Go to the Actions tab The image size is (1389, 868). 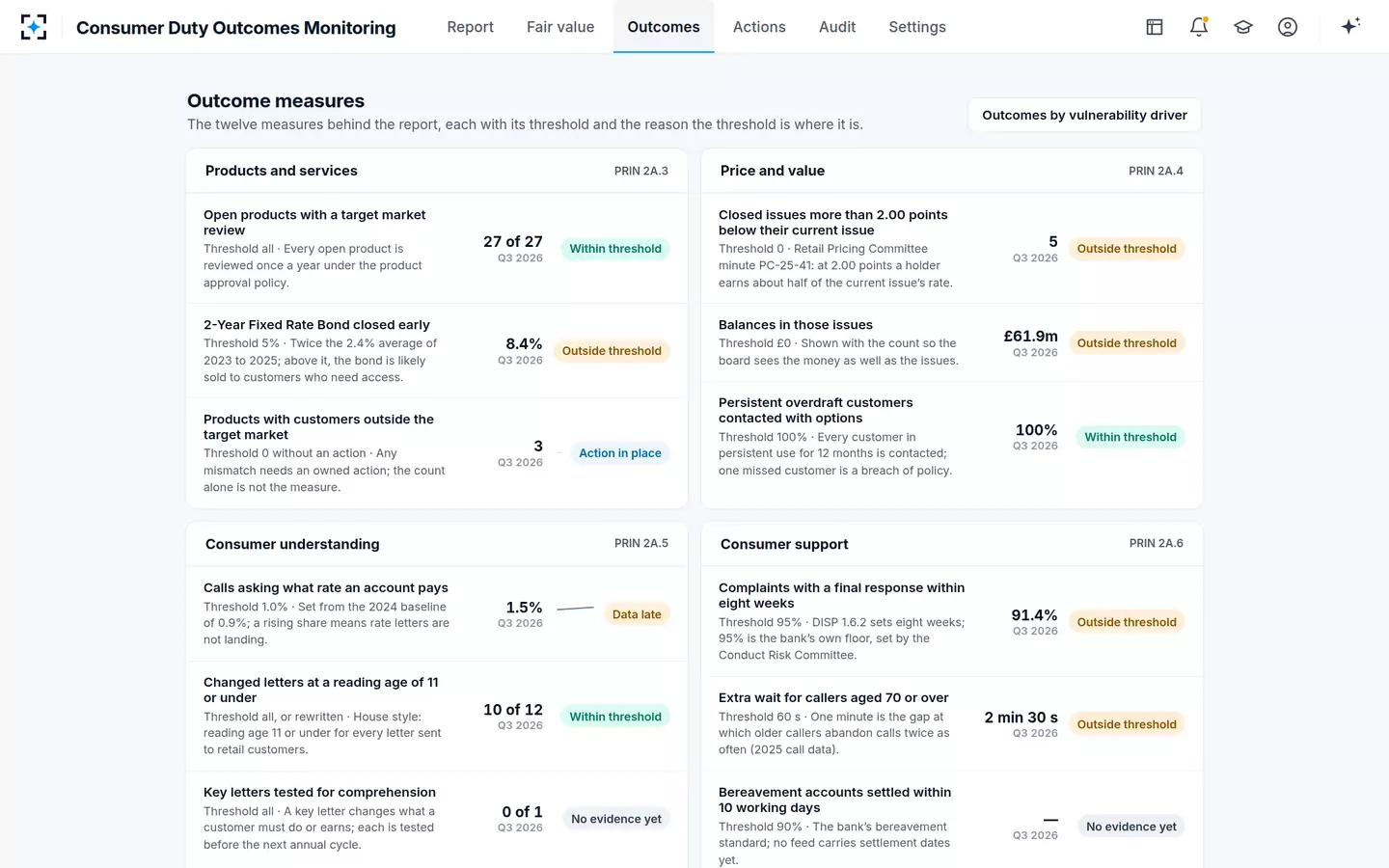[x=759, y=27]
